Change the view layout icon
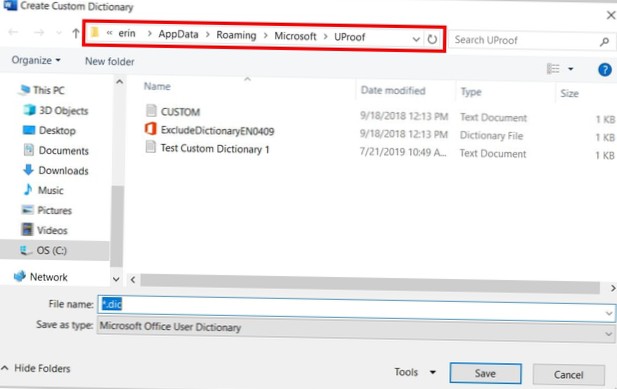This screenshot has height=389, width=617. pyautogui.click(x=553, y=69)
